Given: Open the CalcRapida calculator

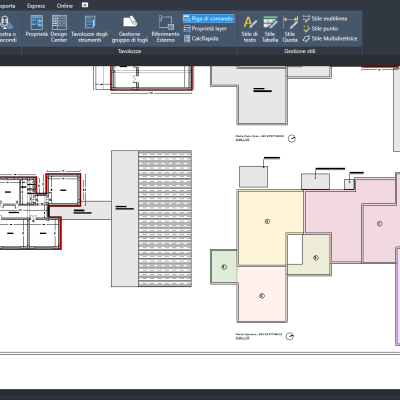Looking at the screenshot, I should 201,39.
